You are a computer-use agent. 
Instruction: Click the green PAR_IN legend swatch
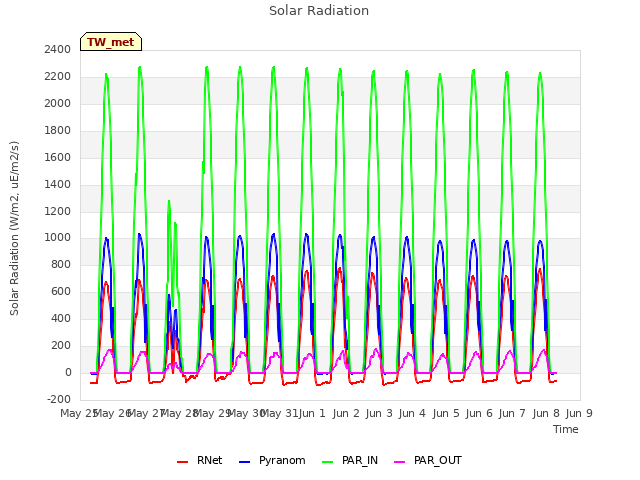327,462
